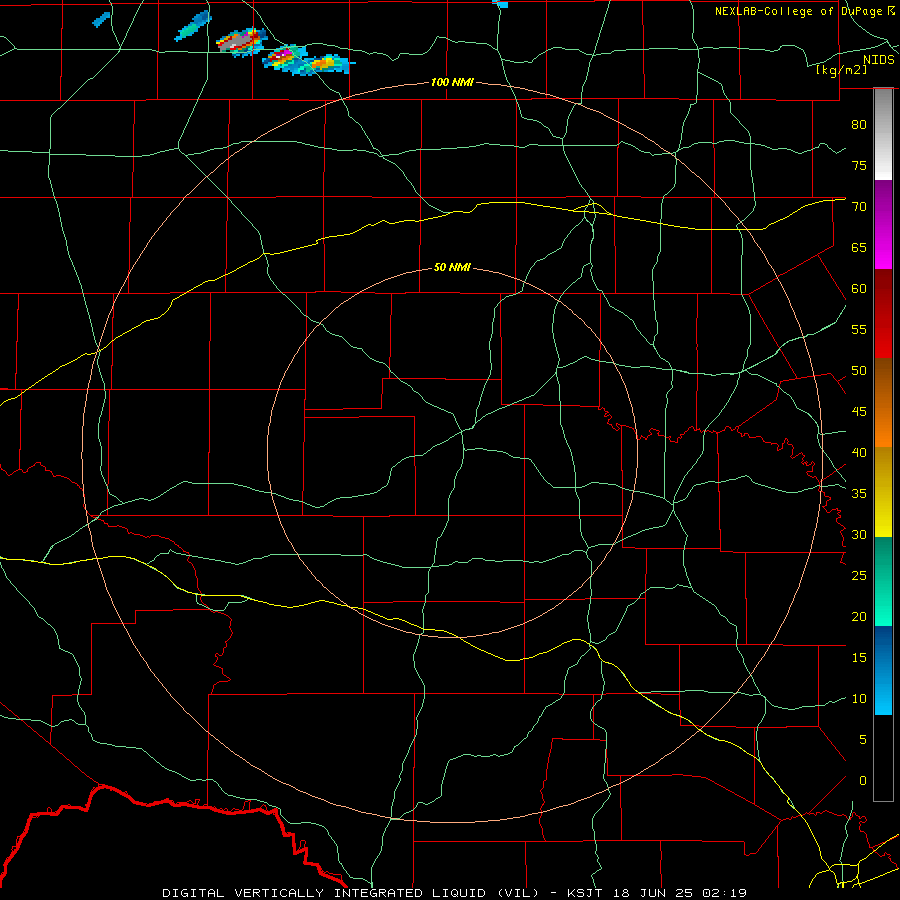Viewport: 900px width, 900px height.
Task: Click the 60 value on the scale
Action: 859,289
